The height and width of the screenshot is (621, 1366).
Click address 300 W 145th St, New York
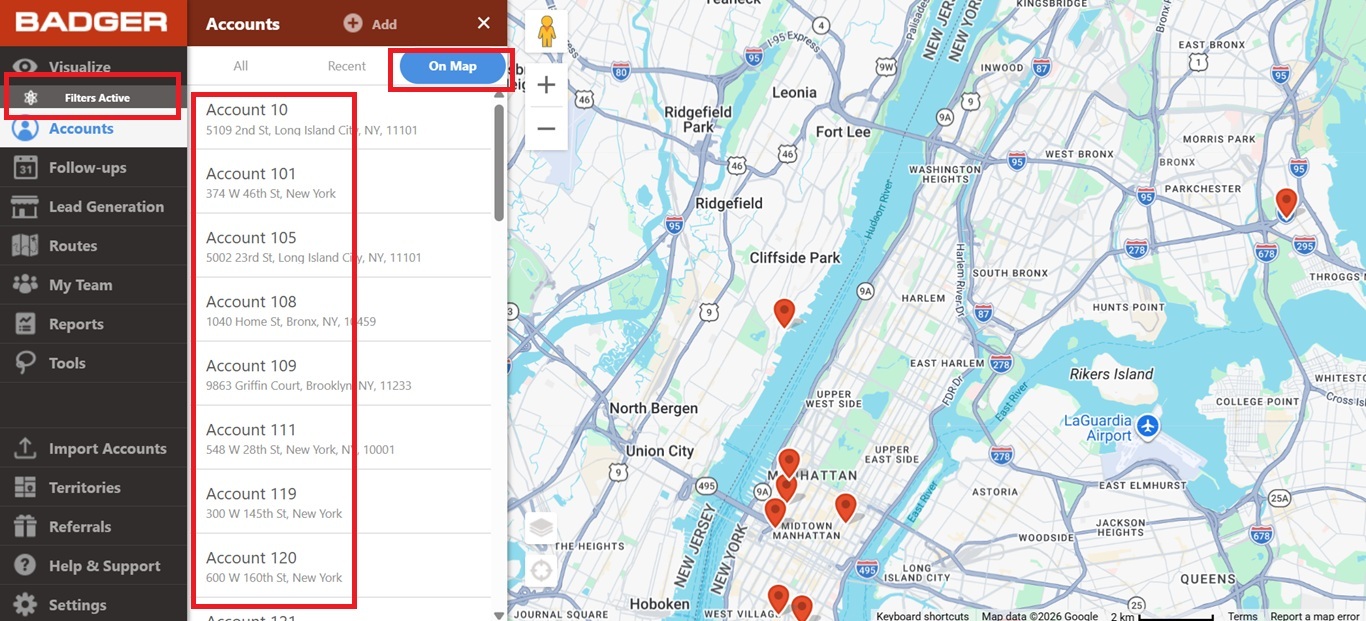click(x=274, y=514)
